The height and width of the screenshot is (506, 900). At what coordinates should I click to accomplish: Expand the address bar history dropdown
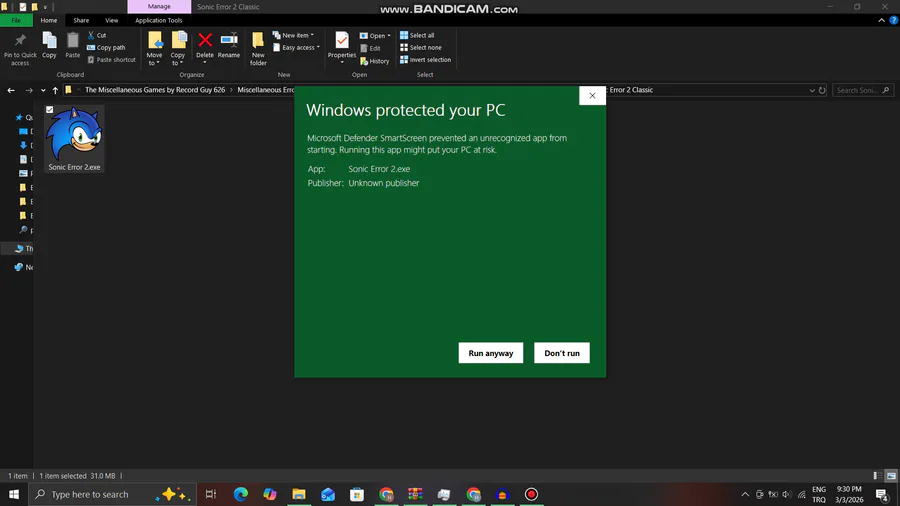coord(812,90)
